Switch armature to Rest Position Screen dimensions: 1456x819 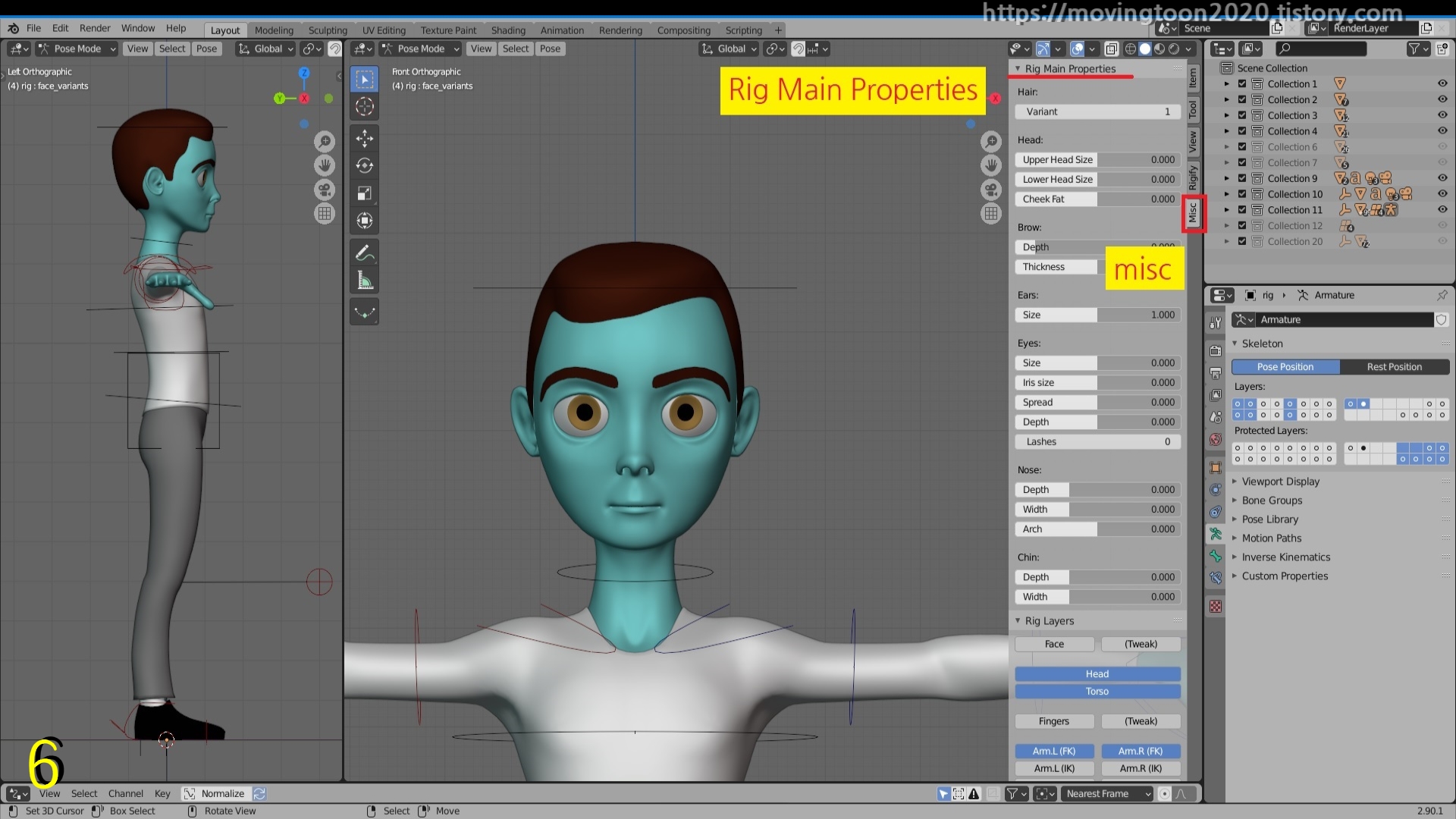[1395, 367]
